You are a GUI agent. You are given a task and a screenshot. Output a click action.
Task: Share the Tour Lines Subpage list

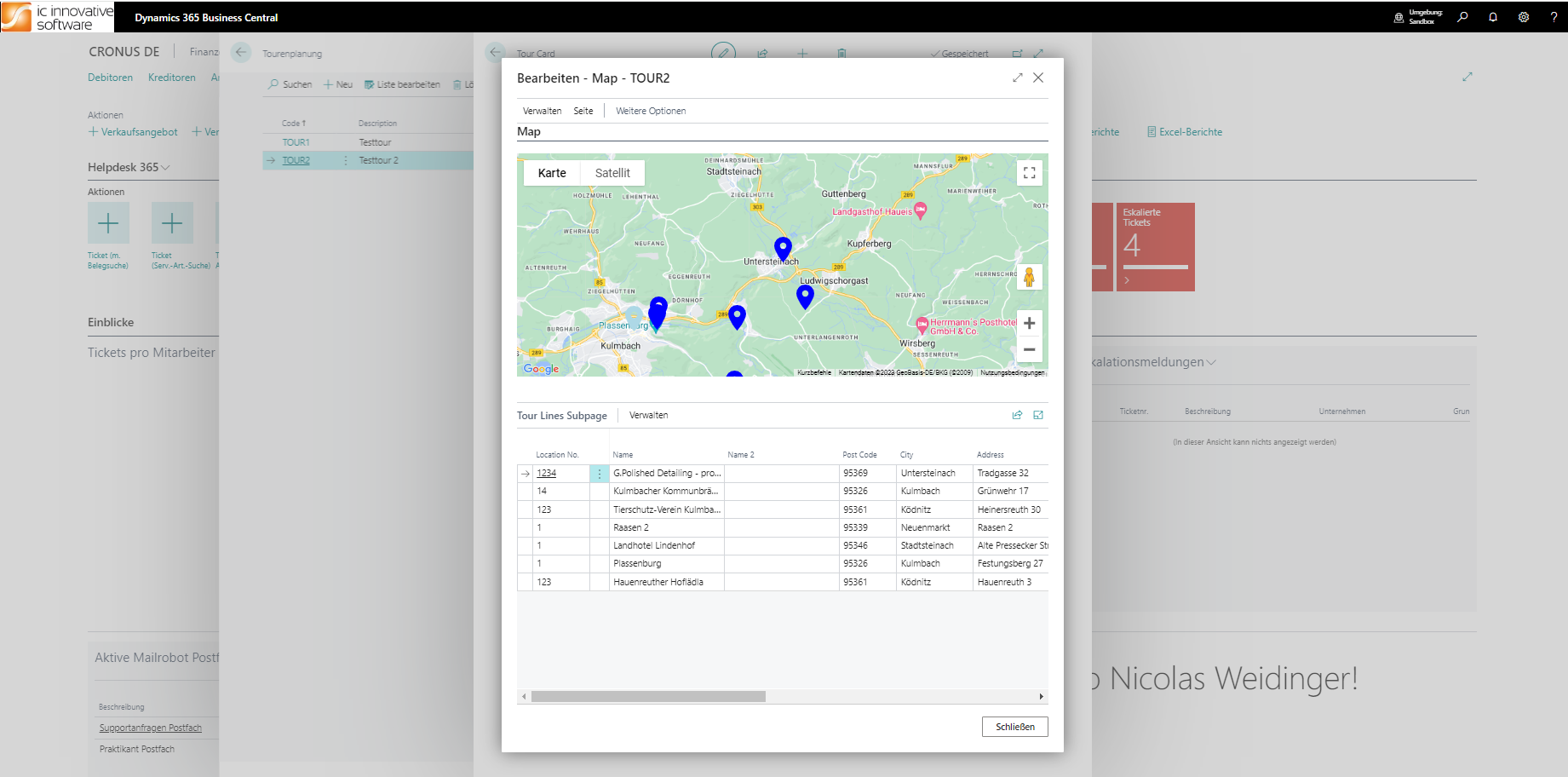pos(1016,415)
